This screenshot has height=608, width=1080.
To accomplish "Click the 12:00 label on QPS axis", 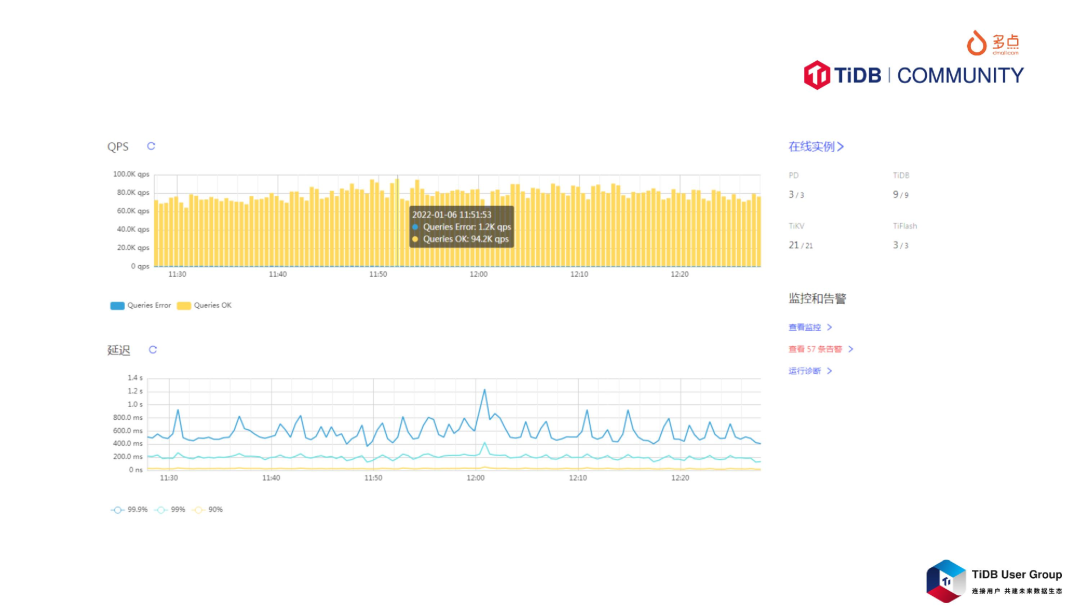I will pos(479,274).
